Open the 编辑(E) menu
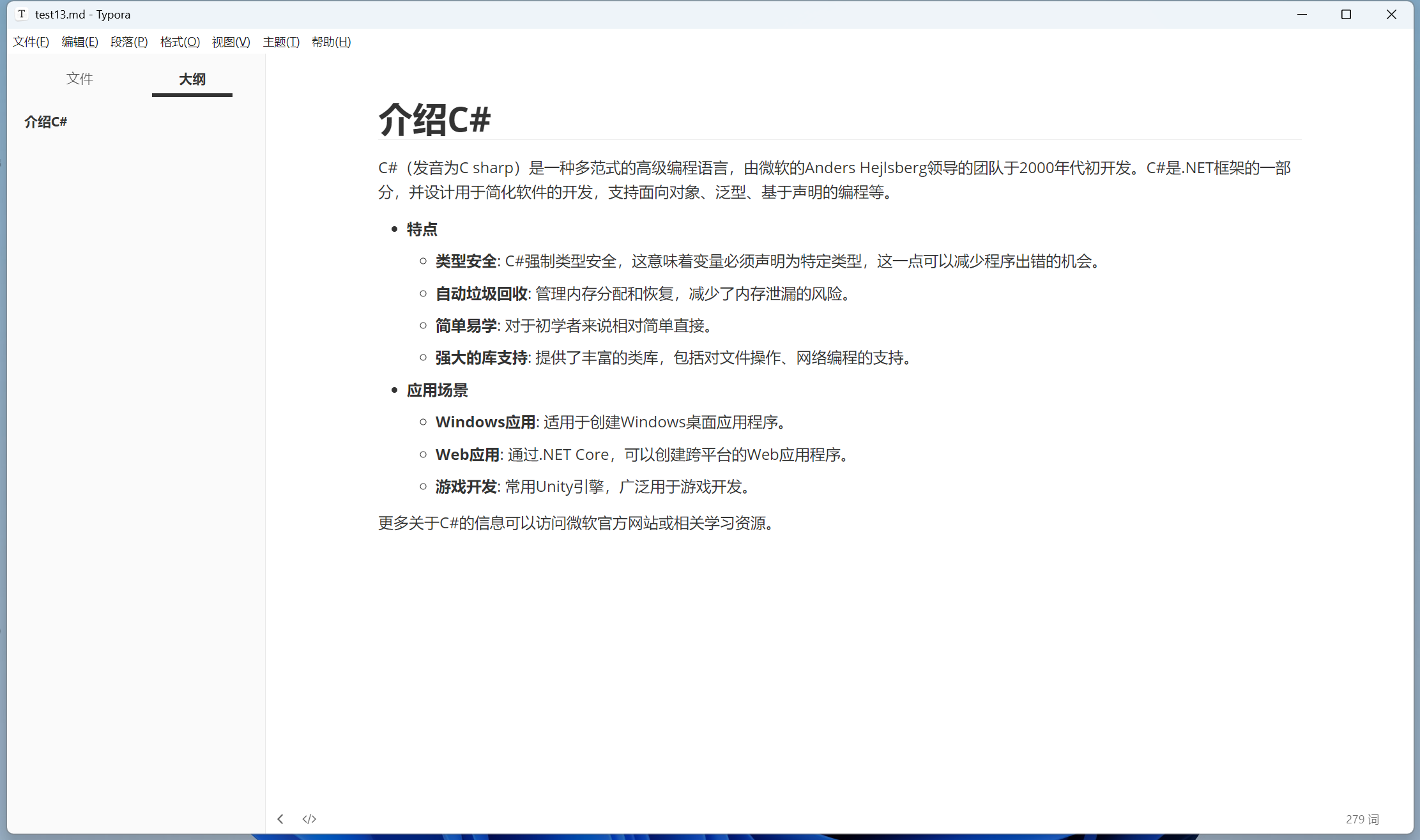 (x=80, y=42)
